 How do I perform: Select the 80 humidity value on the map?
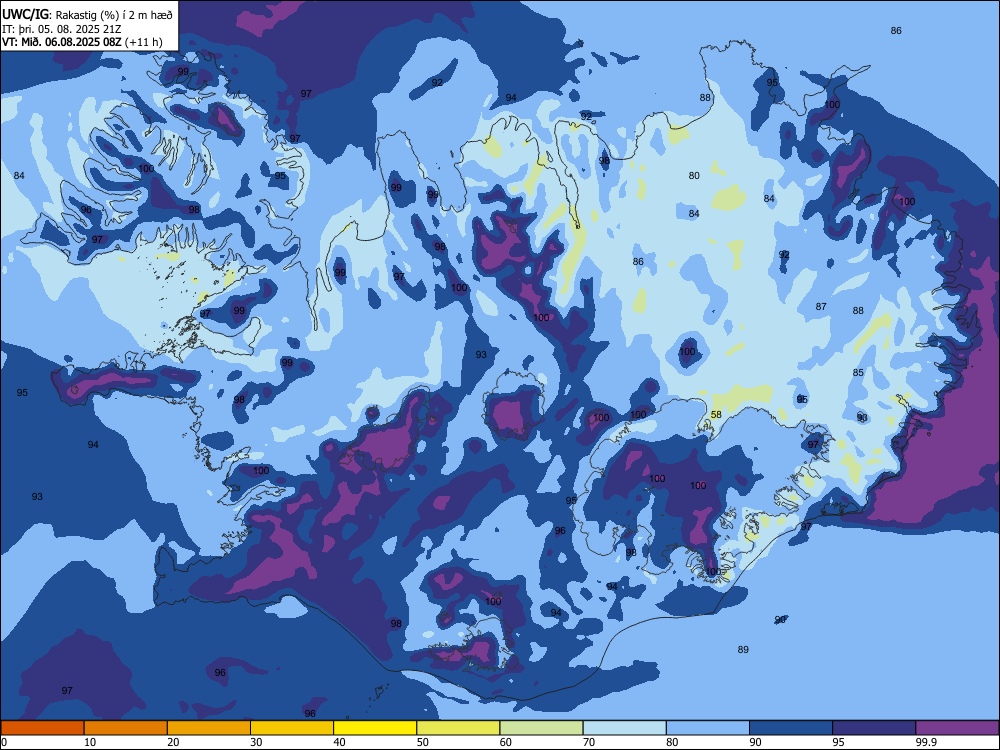[x=694, y=175]
